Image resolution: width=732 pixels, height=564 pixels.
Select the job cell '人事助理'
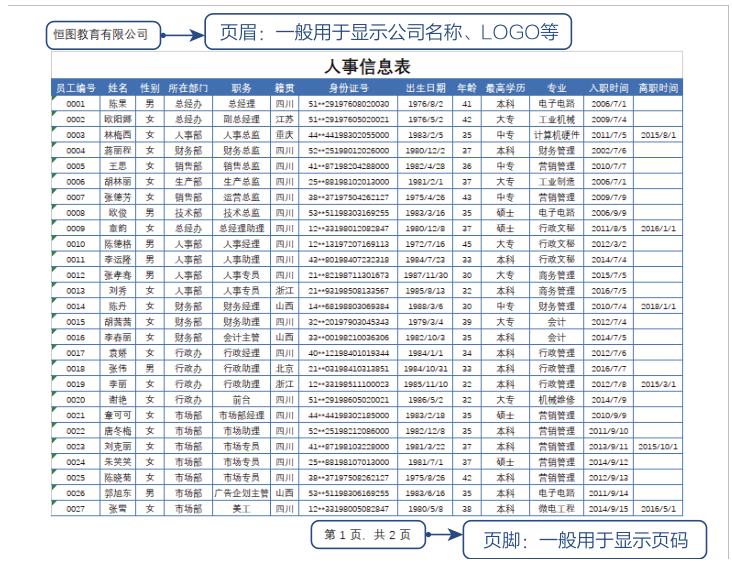click(241, 260)
